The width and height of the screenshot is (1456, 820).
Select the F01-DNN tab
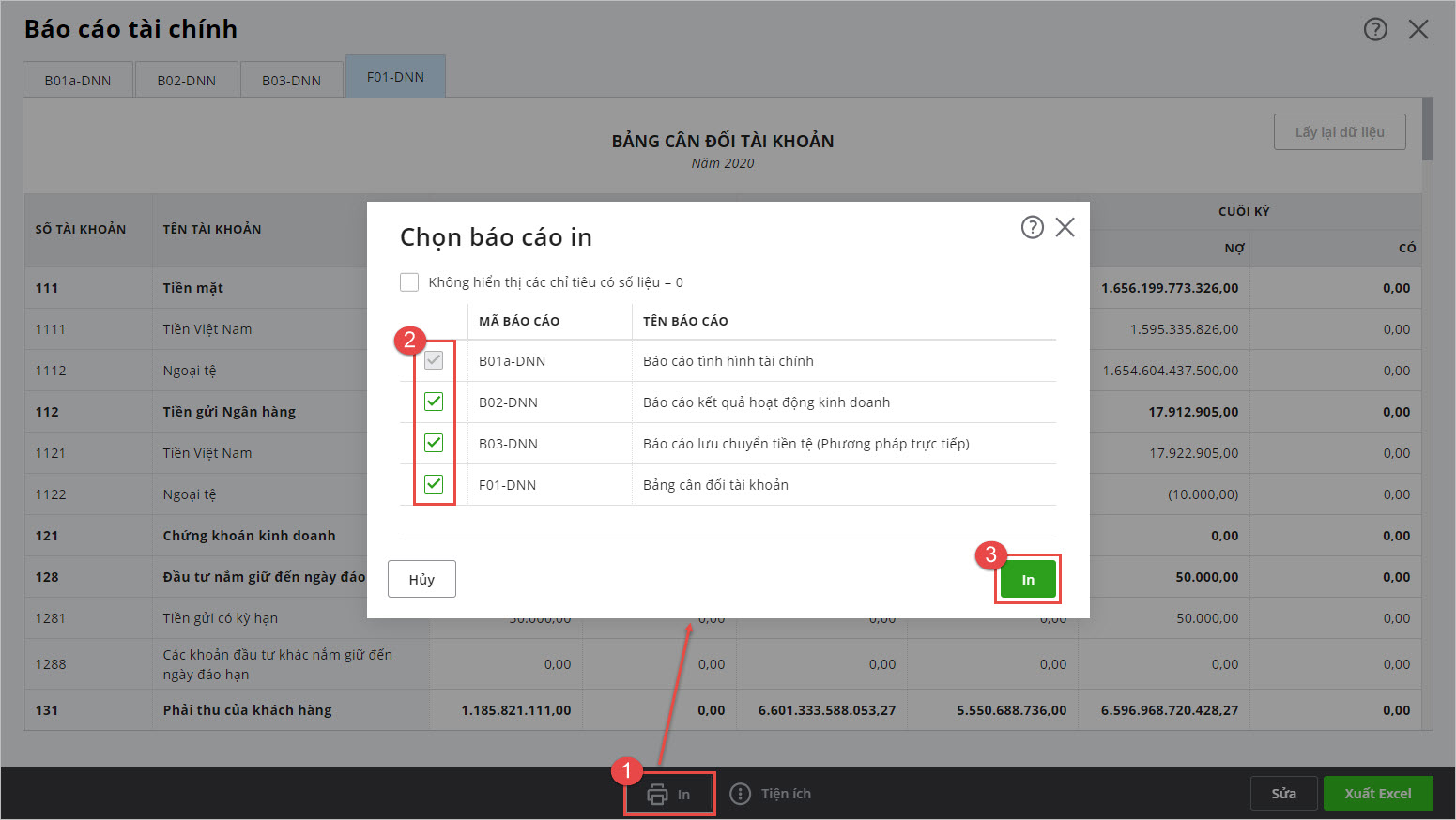tap(395, 77)
